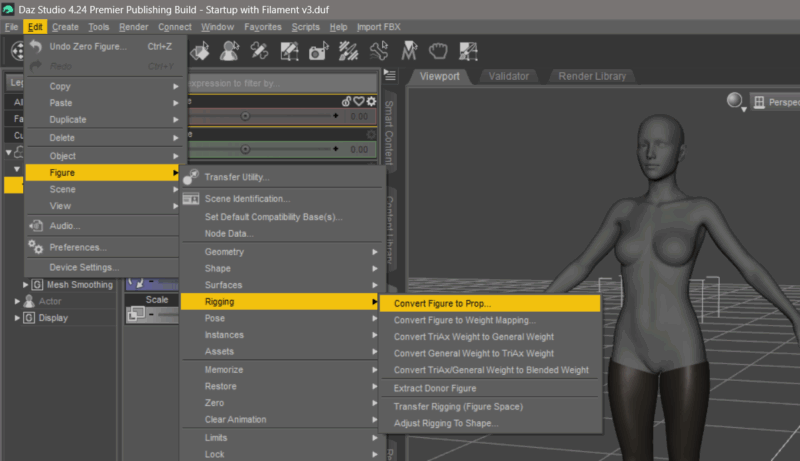Favorite the first property with heart icon
This screenshot has height=461, width=800.
click(x=359, y=101)
